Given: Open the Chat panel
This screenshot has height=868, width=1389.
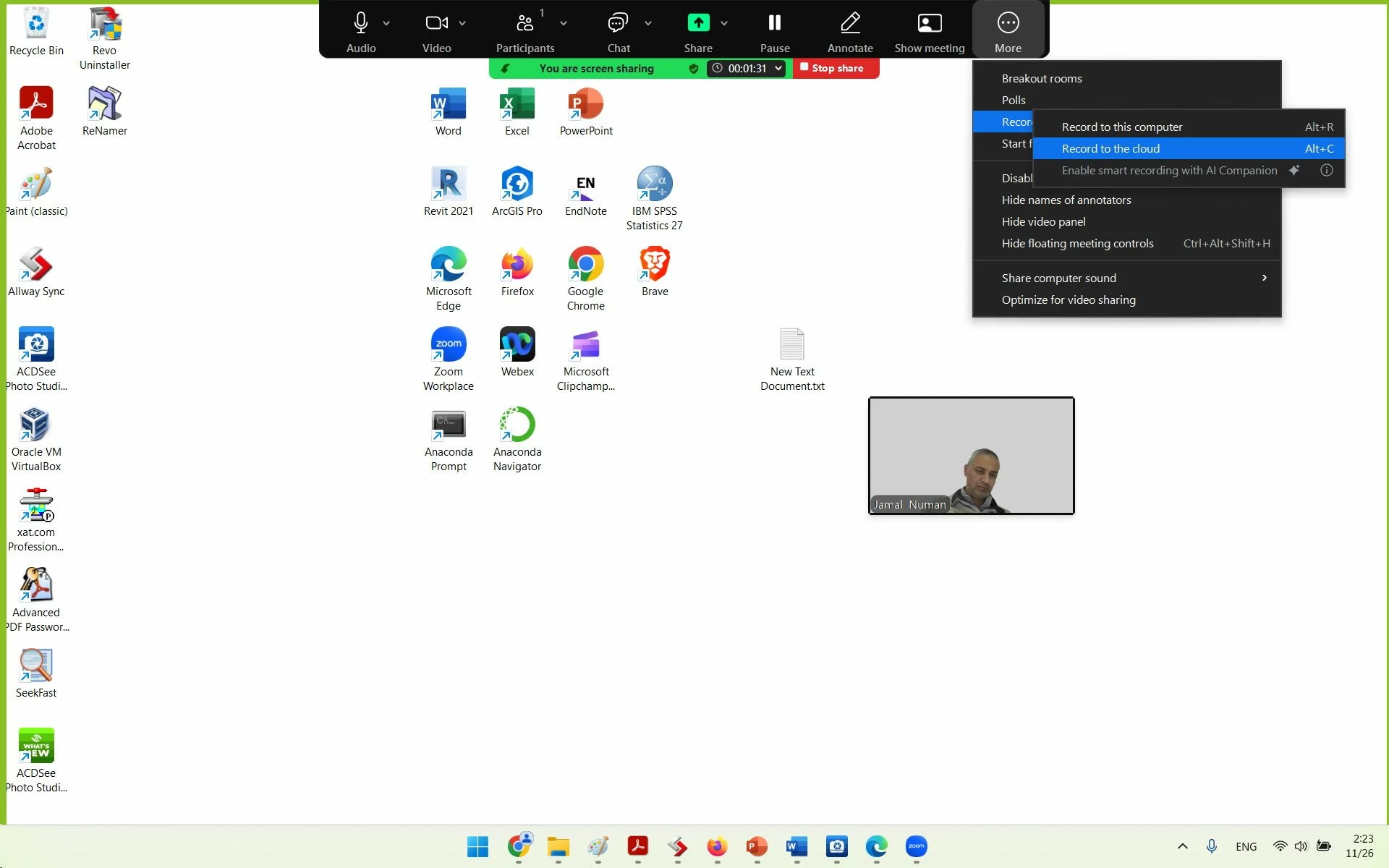Looking at the screenshot, I should coord(617,24).
